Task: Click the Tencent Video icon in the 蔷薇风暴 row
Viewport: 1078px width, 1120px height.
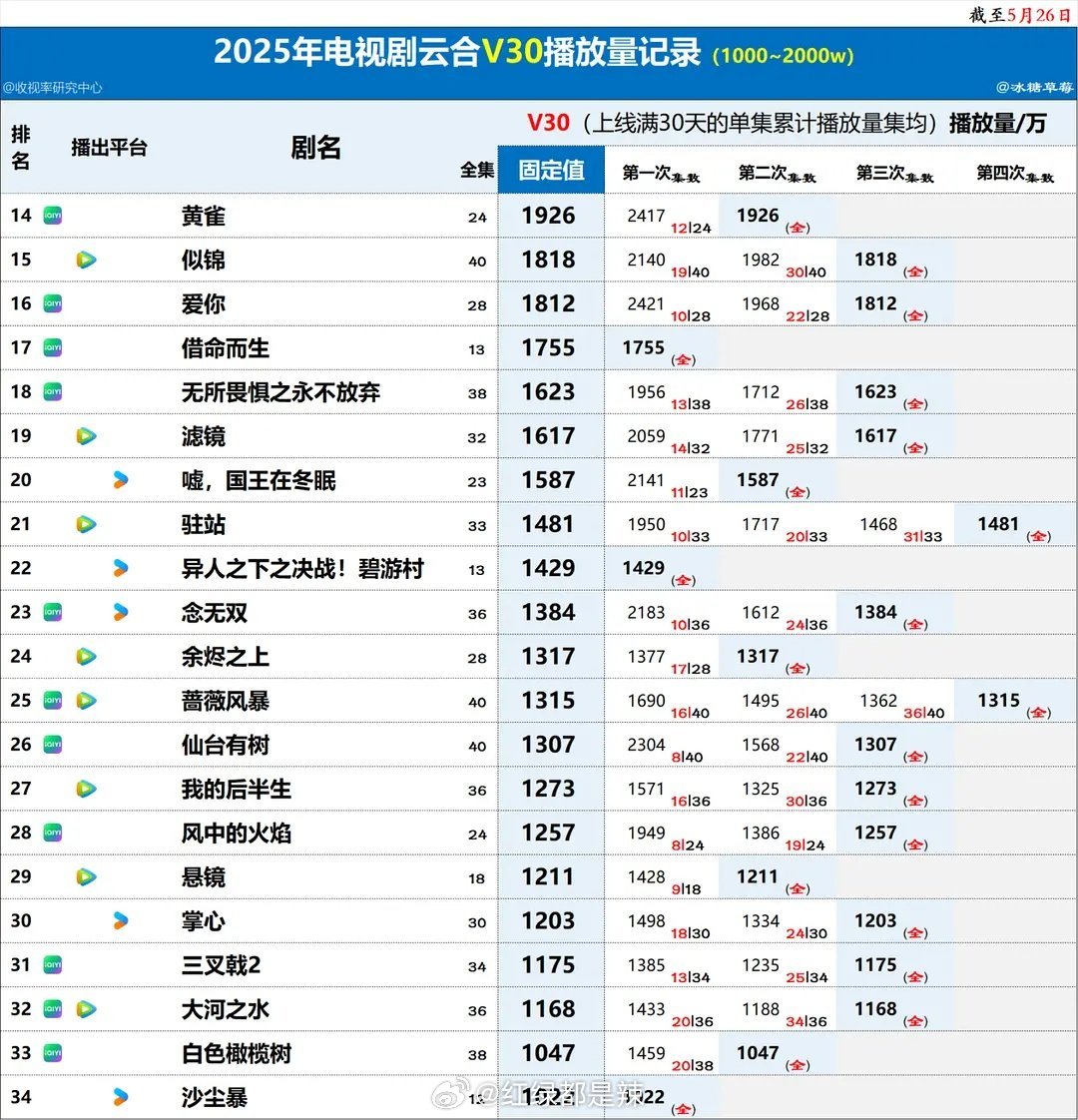Action: [x=87, y=701]
